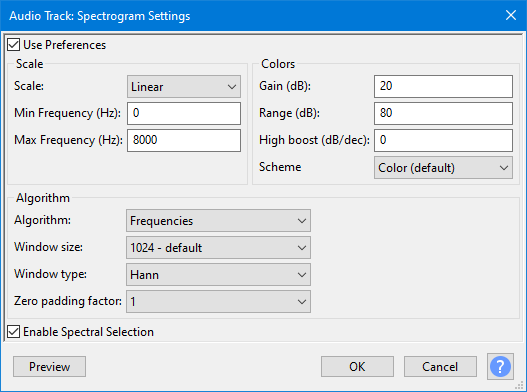Expand the Zero padding factor dropdown
Image resolution: width=527 pixels, height=392 pixels.
pos(218,302)
